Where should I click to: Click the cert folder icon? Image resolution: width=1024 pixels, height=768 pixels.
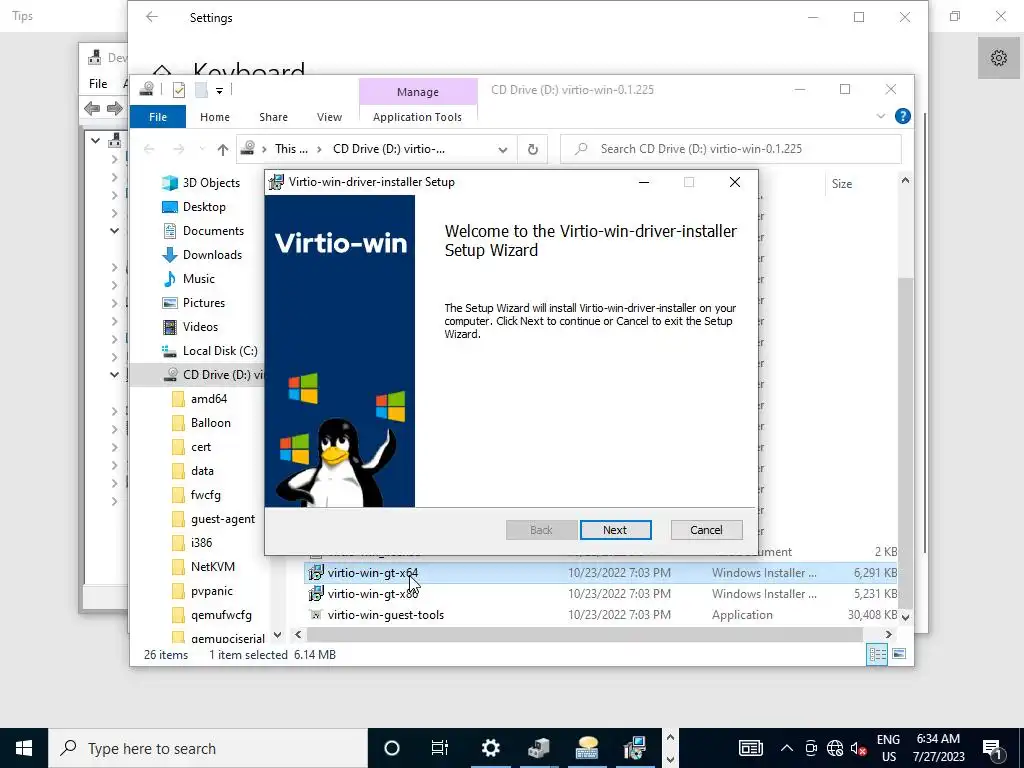pos(178,447)
